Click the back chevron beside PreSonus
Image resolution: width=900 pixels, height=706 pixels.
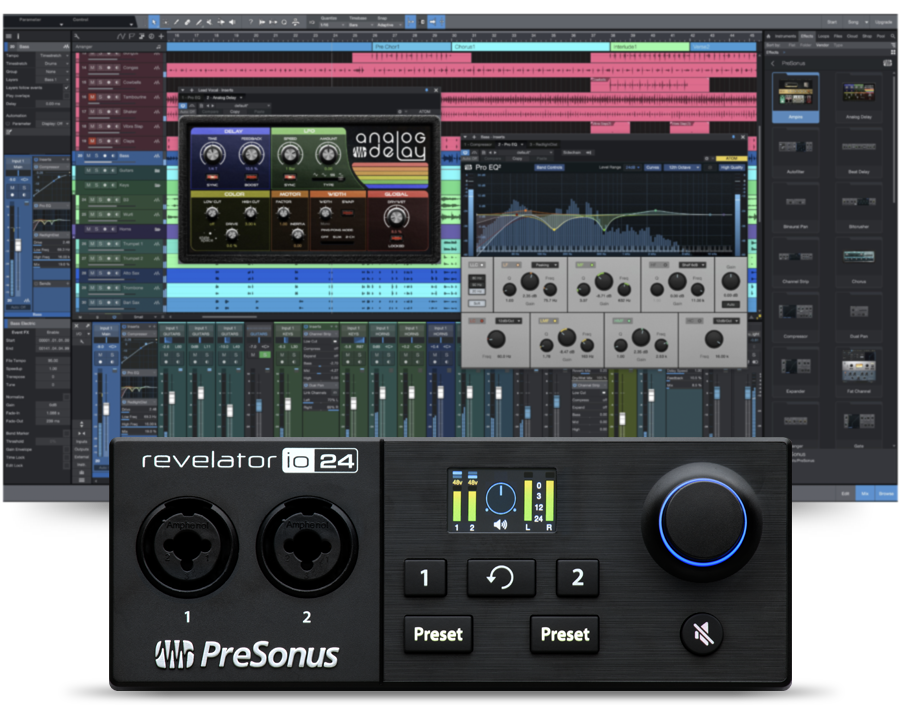coord(773,63)
